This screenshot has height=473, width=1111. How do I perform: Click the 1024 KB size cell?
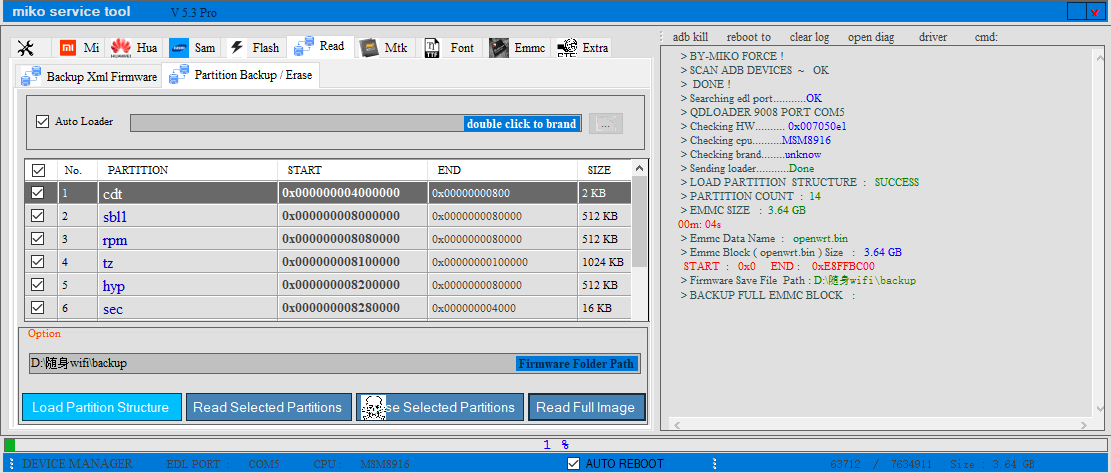pos(602,262)
